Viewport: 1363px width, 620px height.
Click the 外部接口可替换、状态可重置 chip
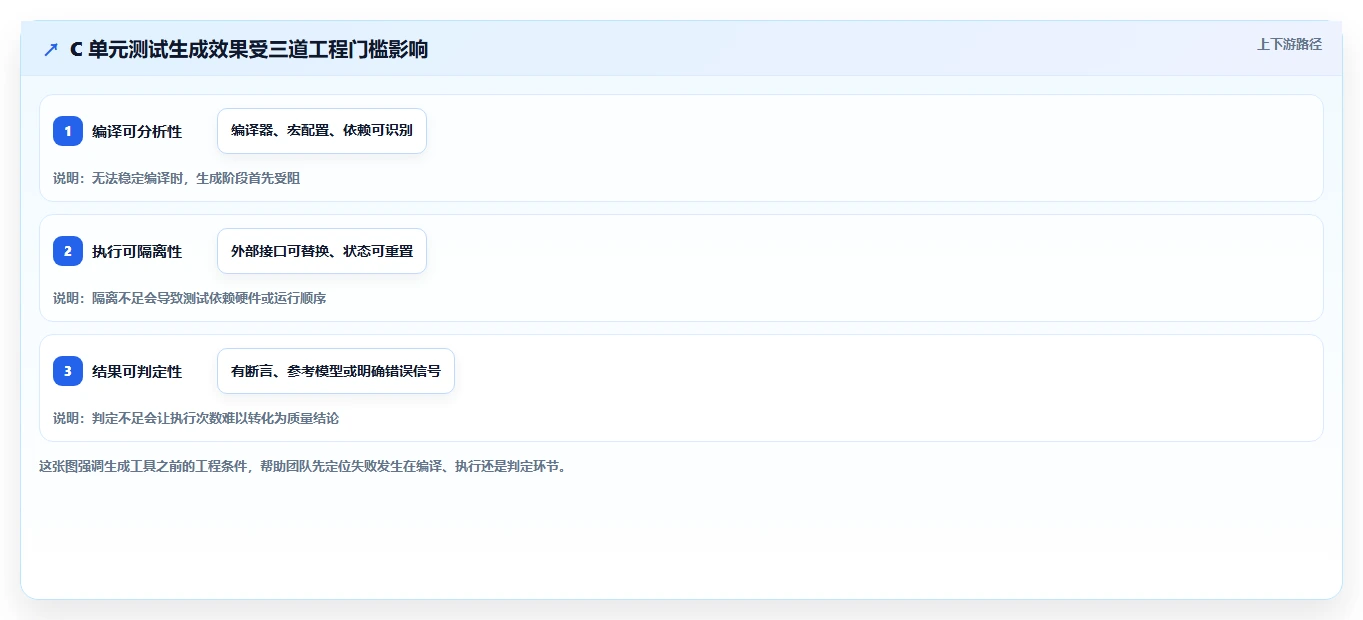tap(322, 251)
